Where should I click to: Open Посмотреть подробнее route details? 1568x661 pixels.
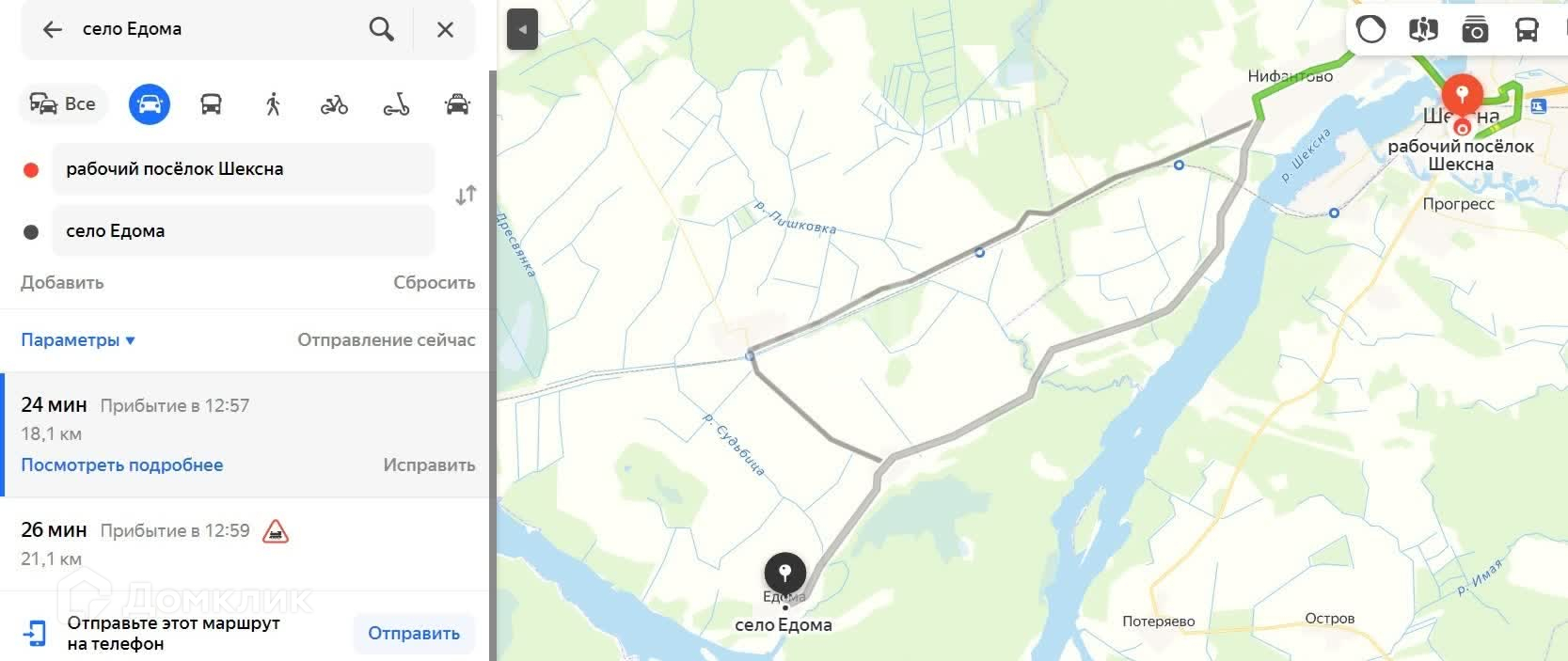(x=122, y=464)
